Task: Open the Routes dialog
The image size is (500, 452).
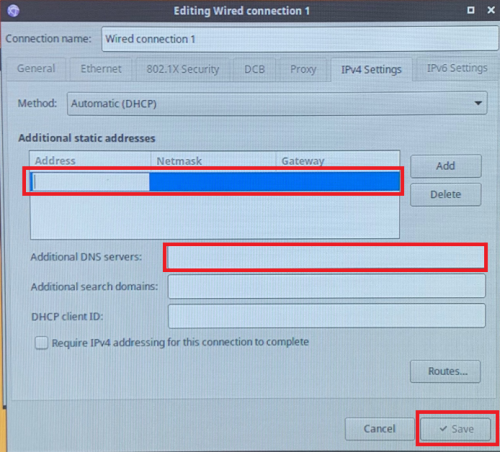Action: coord(446,371)
